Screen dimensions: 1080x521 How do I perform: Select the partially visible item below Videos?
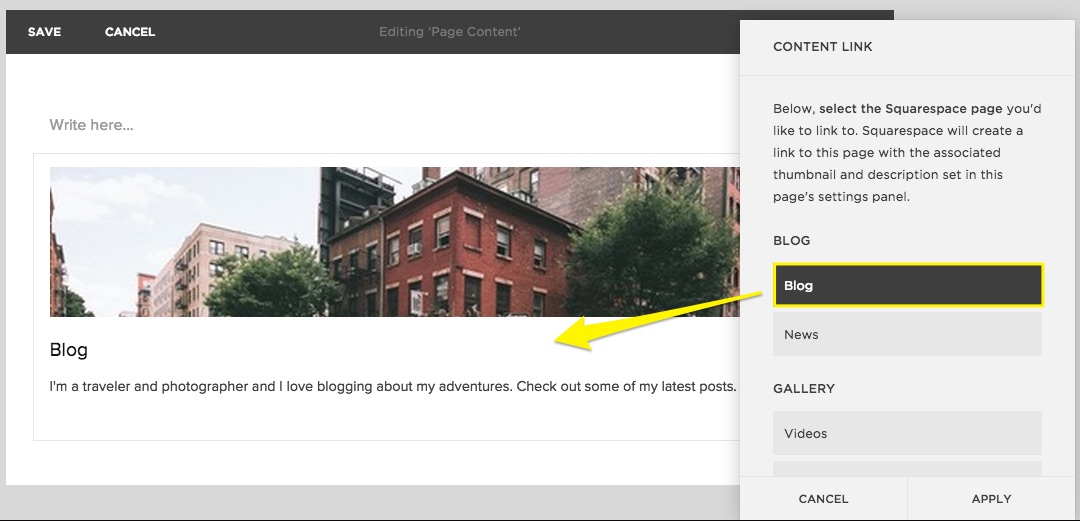coord(907,469)
